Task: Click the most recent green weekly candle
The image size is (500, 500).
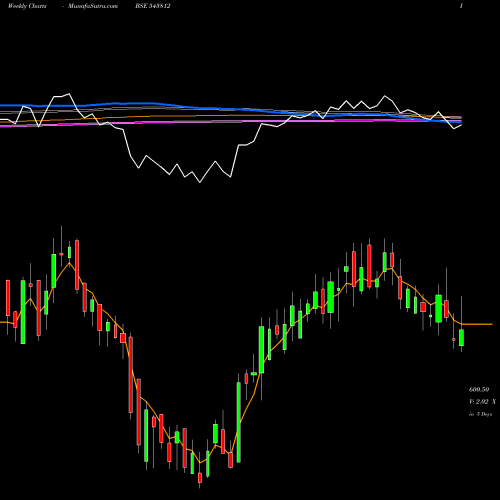Action: coord(461,337)
